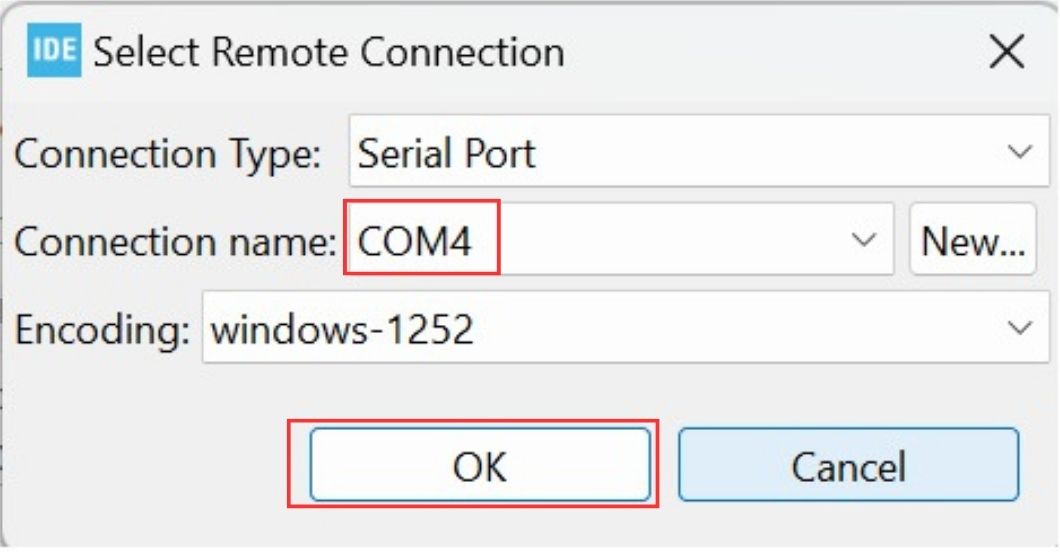The width and height of the screenshot is (1060, 552).
Task: Click the "Encoding:" label
Action: [102, 328]
